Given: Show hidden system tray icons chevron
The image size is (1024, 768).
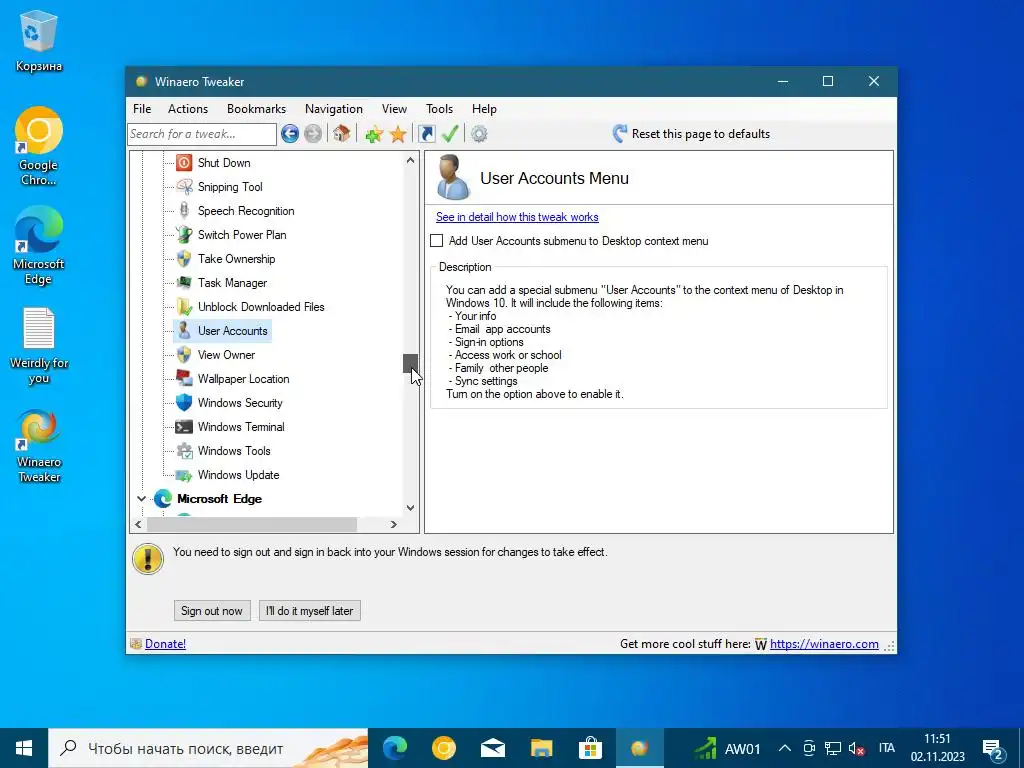Looking at the screenshot, I should pos(785,748).
